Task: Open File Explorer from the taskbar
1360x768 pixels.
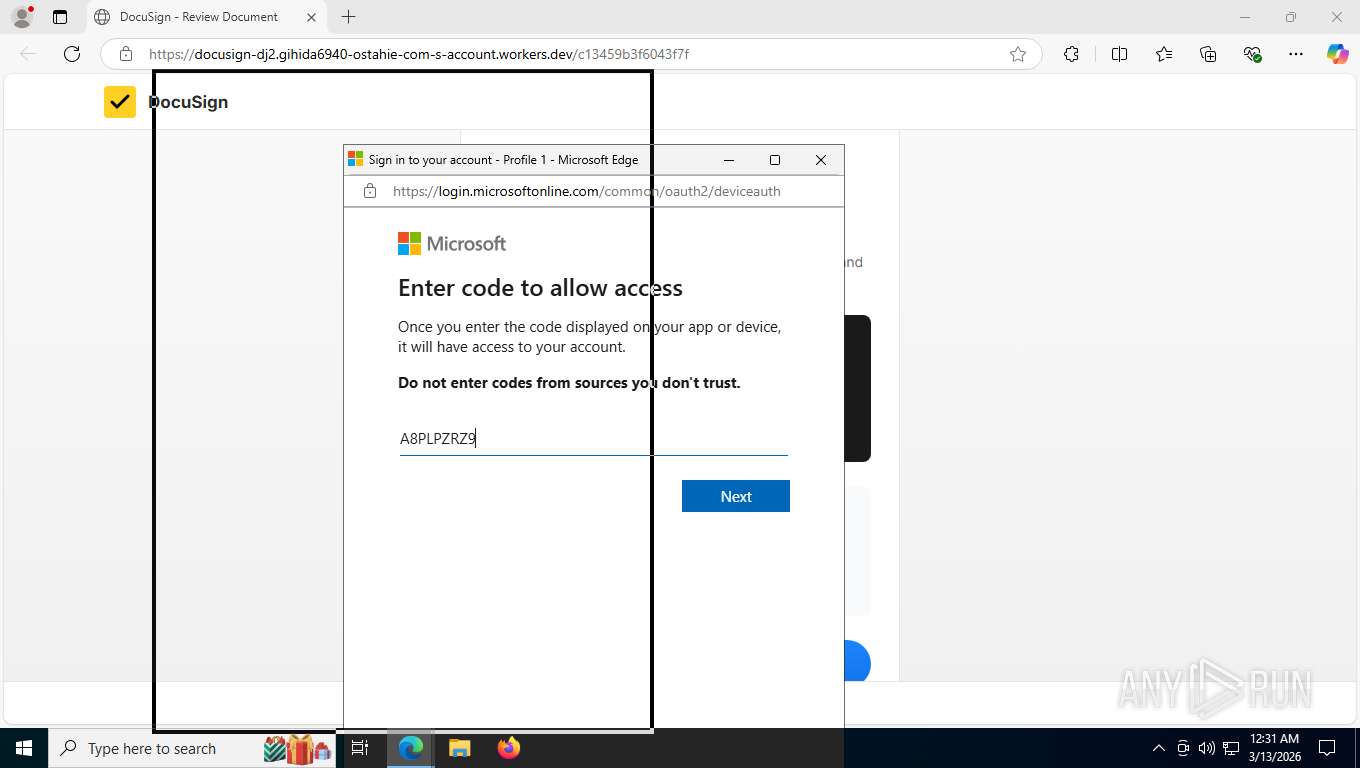Action: pyautogui.click(x=459, y=748)
